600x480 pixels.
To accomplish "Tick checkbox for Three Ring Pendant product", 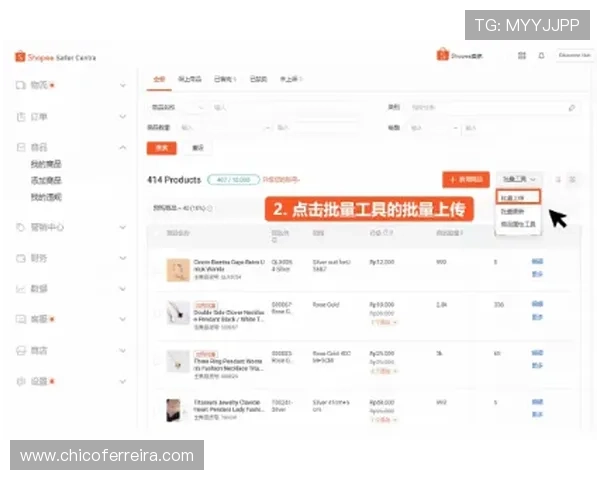I will (x=156, y=361).
